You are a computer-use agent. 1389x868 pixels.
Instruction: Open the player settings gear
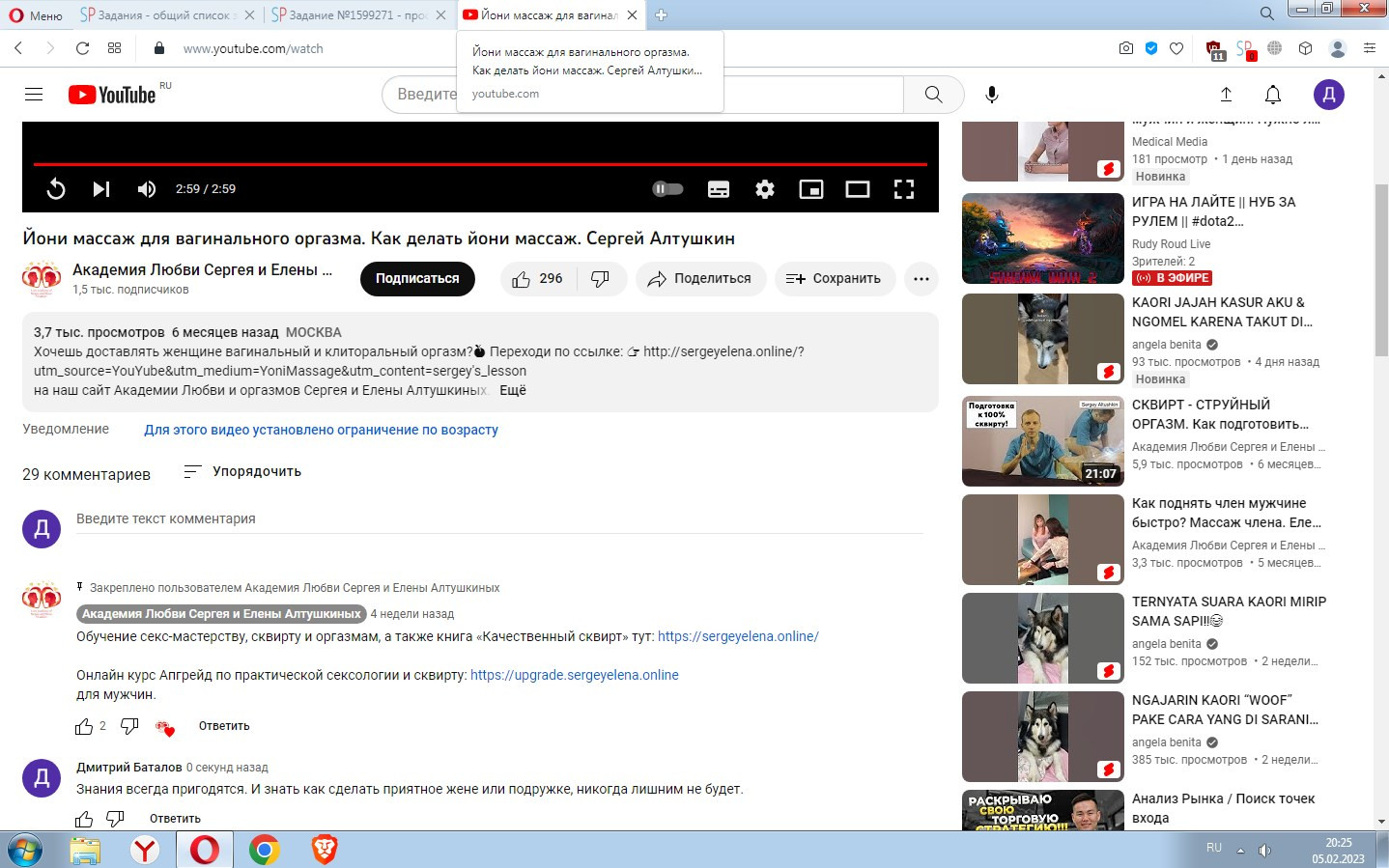(765, 189)
